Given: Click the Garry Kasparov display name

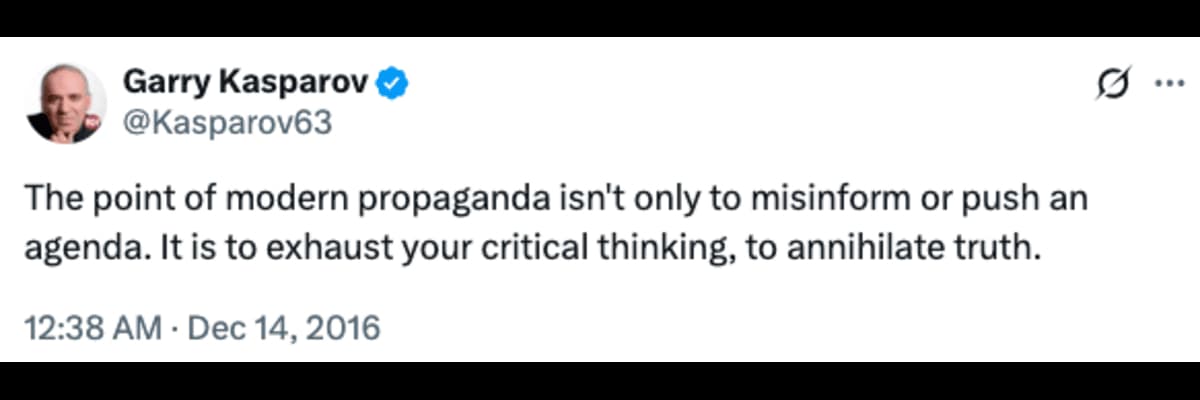Looking at the screenshot, I should (243, 84).
